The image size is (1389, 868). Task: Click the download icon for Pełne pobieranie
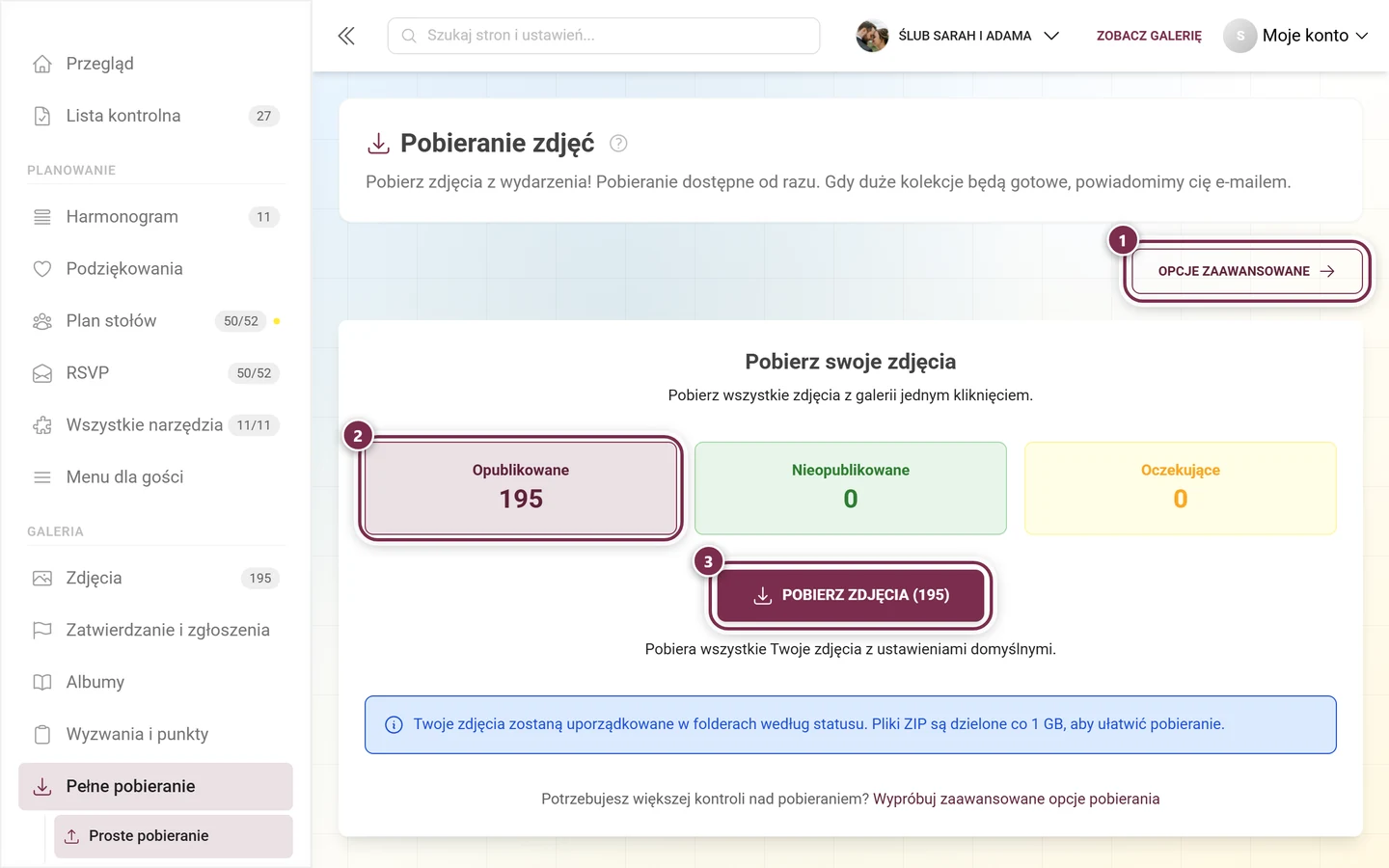pyautogui.click(x=42, y=787)
